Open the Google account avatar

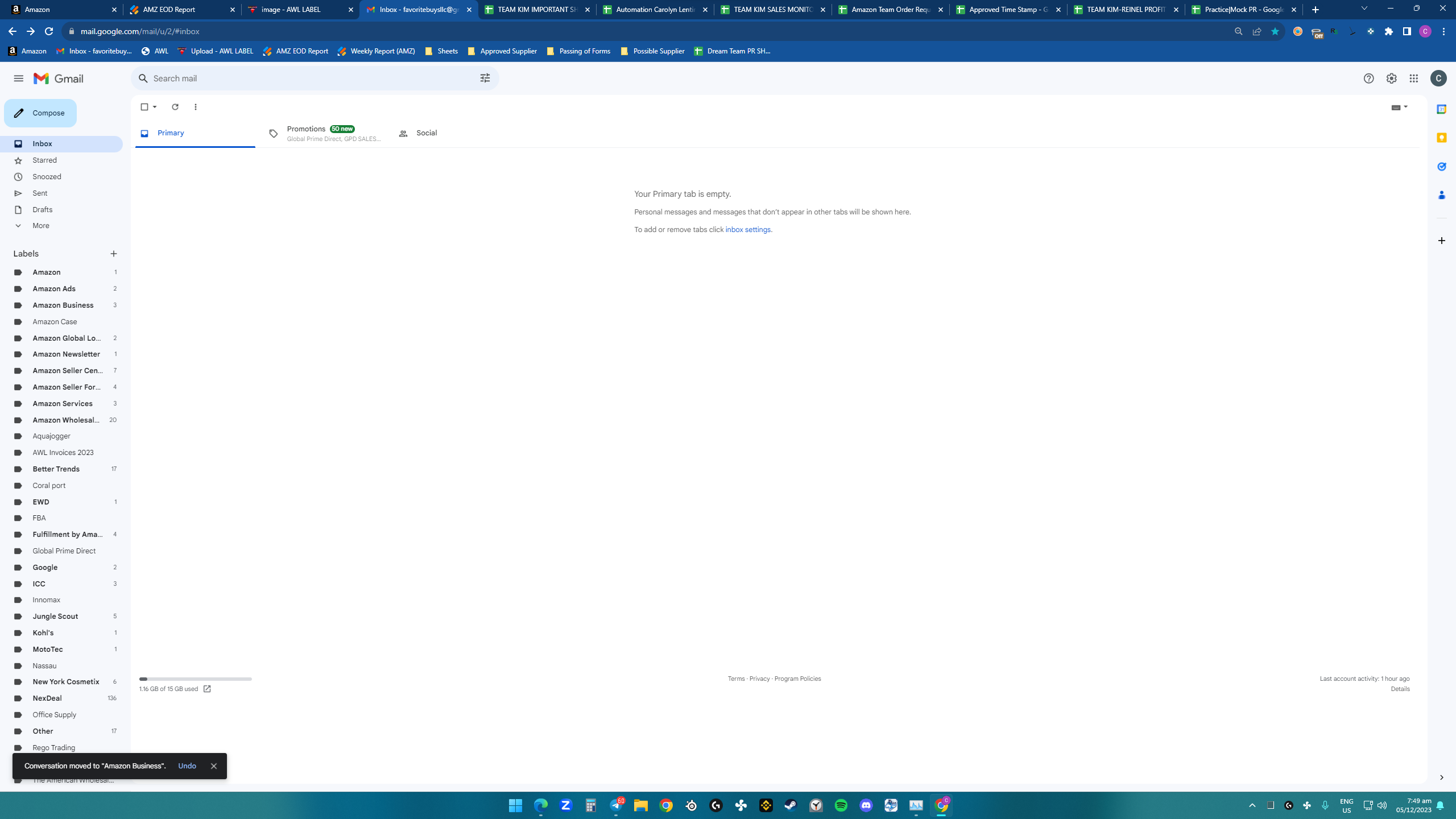1438,78
